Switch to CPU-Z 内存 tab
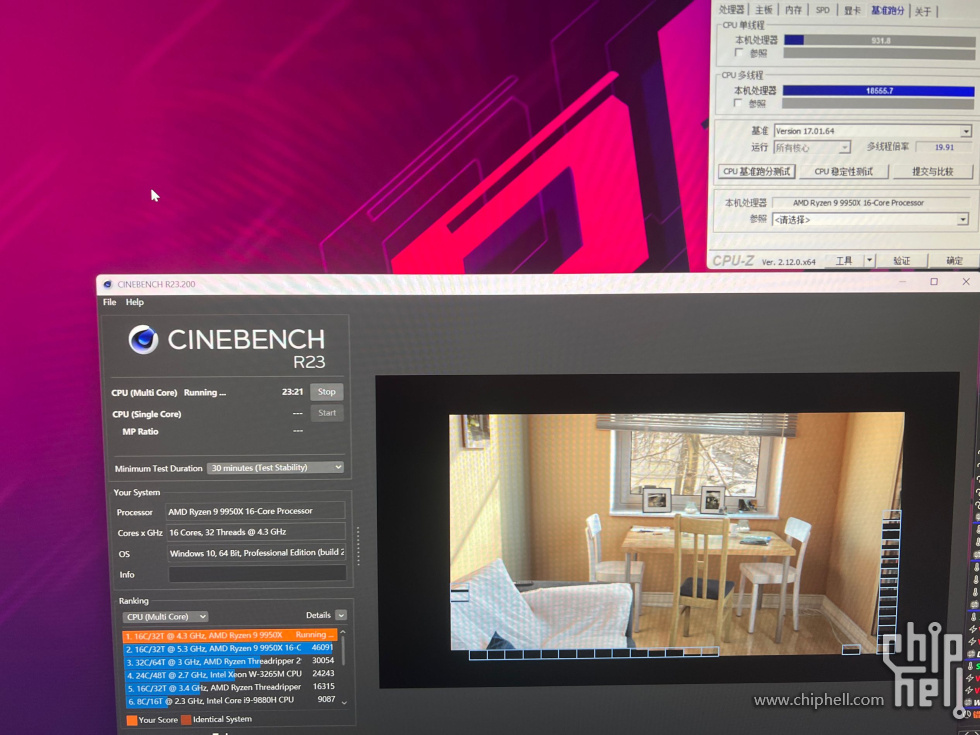 point(793,10)
